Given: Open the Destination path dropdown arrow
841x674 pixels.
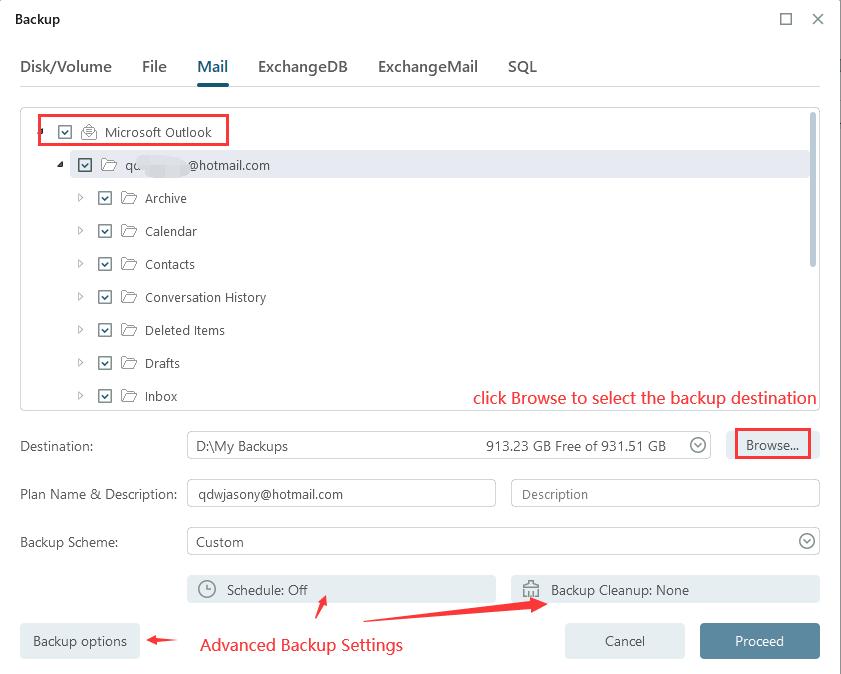Looking at the screenshot, I should [x=699, y=446].
